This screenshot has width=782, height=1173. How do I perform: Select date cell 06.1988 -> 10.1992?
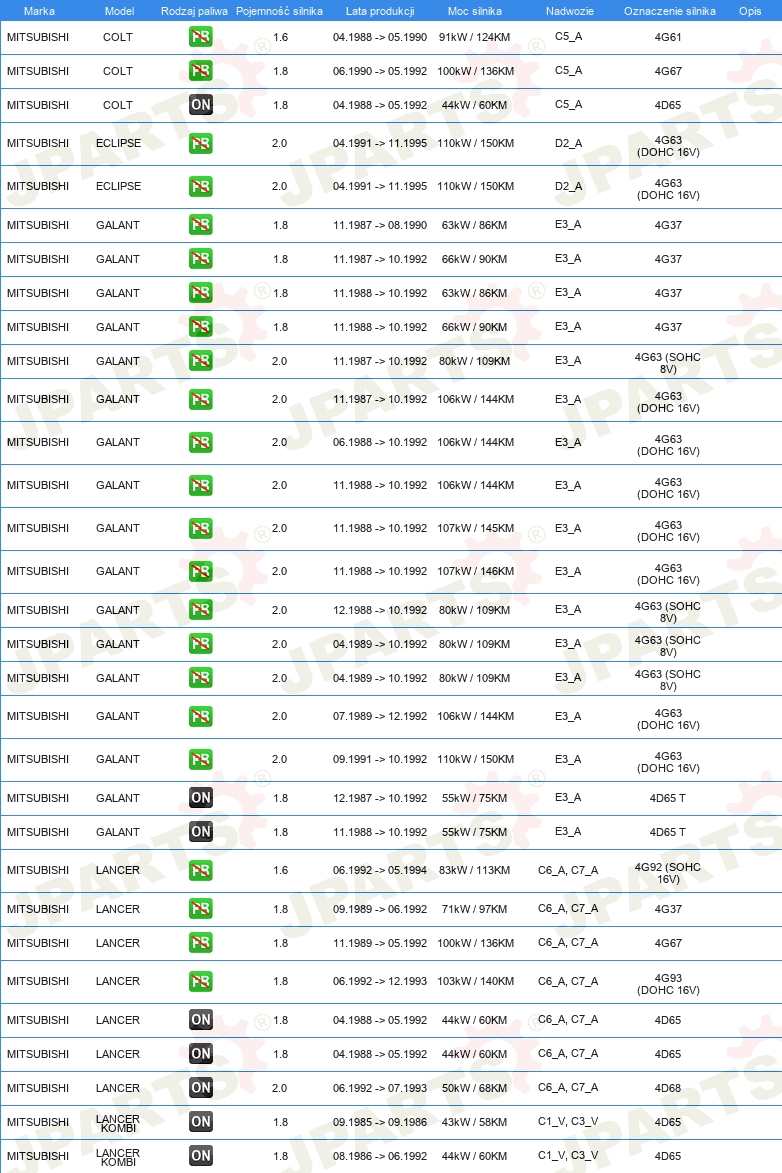[x=380, y=442]
